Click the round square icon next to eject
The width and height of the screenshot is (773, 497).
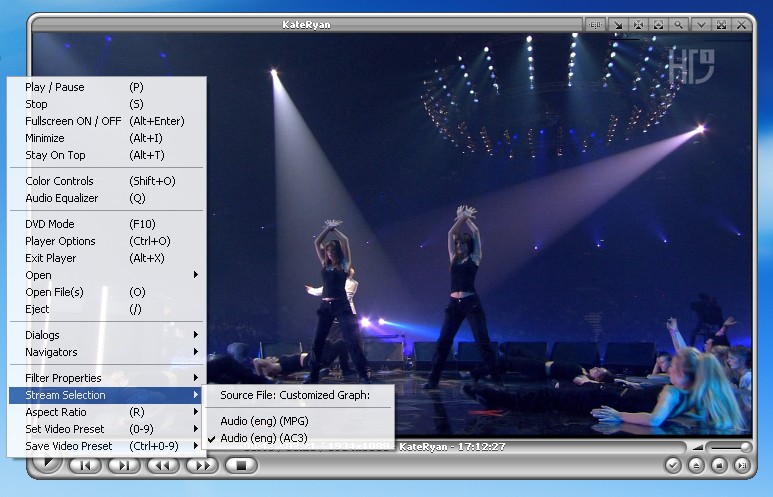point(719,465)
